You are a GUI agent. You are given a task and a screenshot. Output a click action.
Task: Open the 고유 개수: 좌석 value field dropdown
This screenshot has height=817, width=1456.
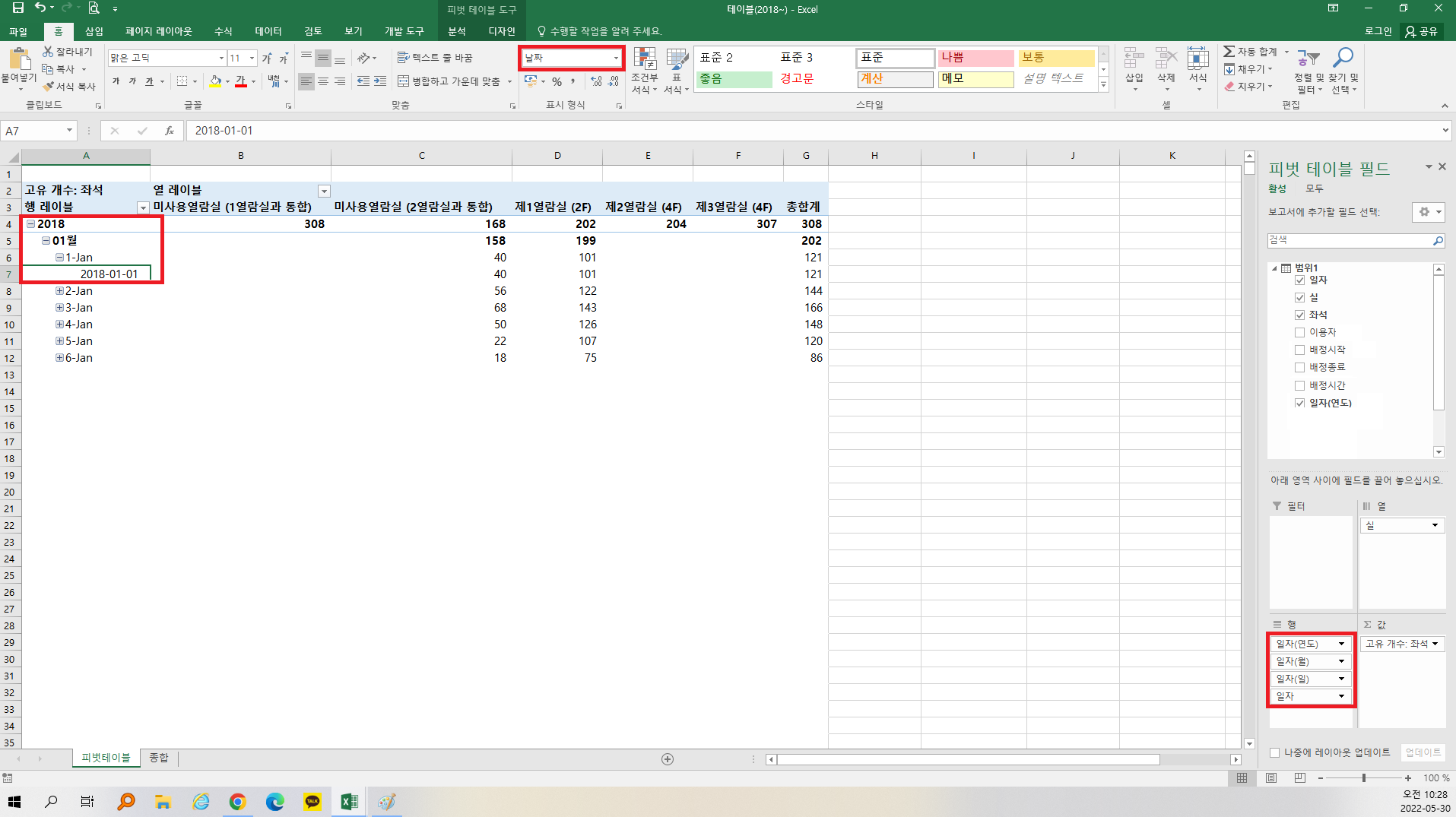pos(1435,644)
